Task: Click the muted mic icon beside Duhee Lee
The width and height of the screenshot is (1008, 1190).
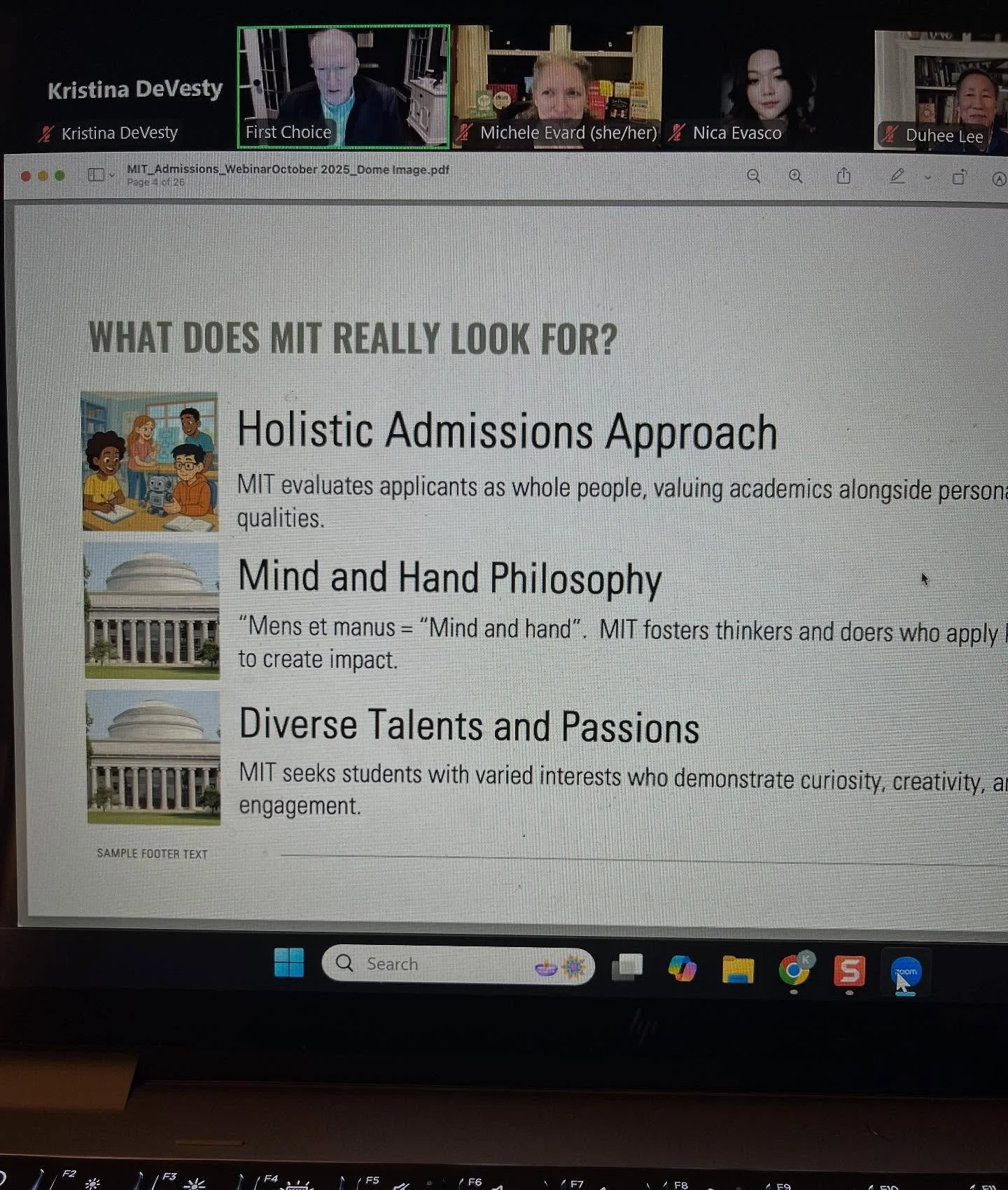Action: tap(889, 134)
